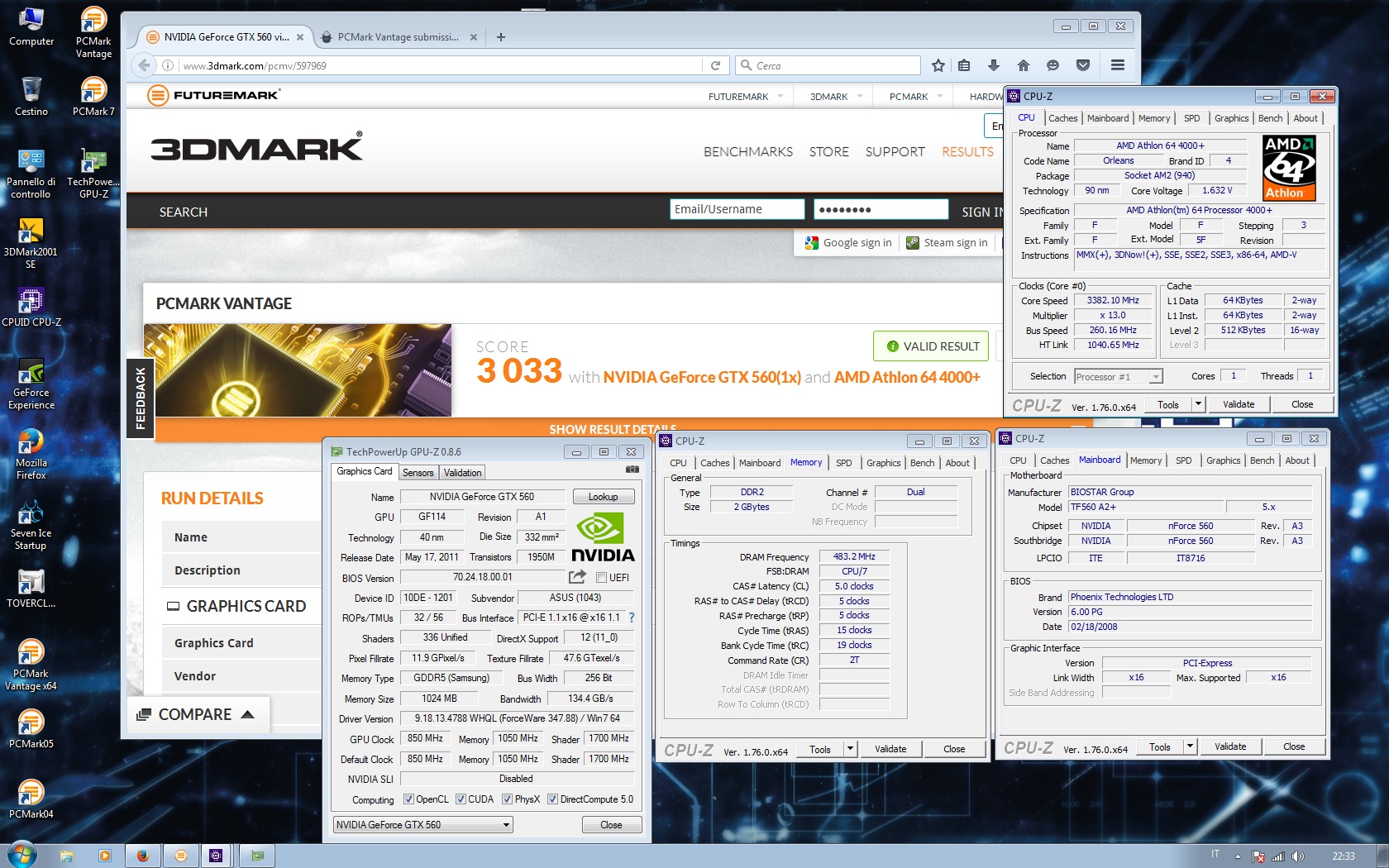Toggle the OpenCL checkbox in GPU-Z
Image resolution: width=1389 pixels, height=868 pixels.
tap(408, 799)
